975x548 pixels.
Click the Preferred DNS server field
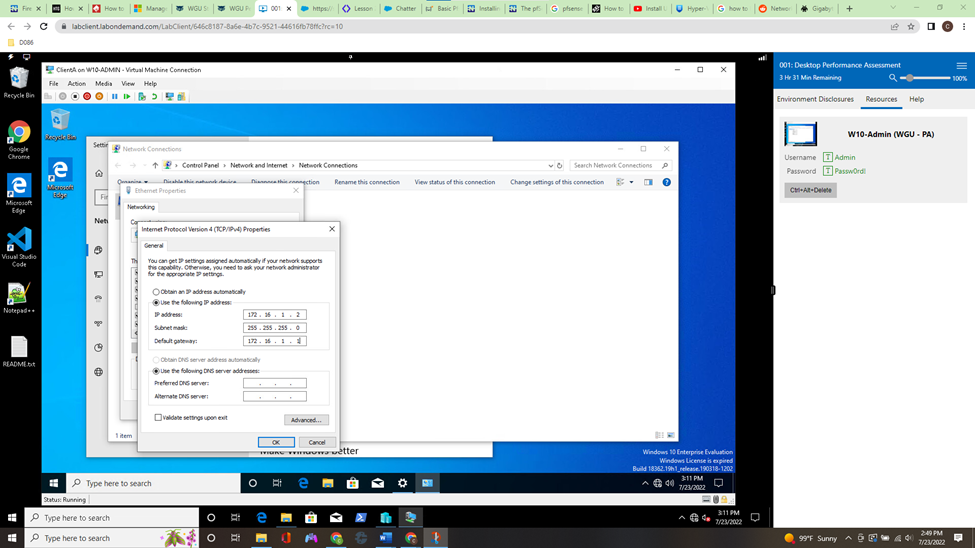pyautogui.click(x=274, y=383)
